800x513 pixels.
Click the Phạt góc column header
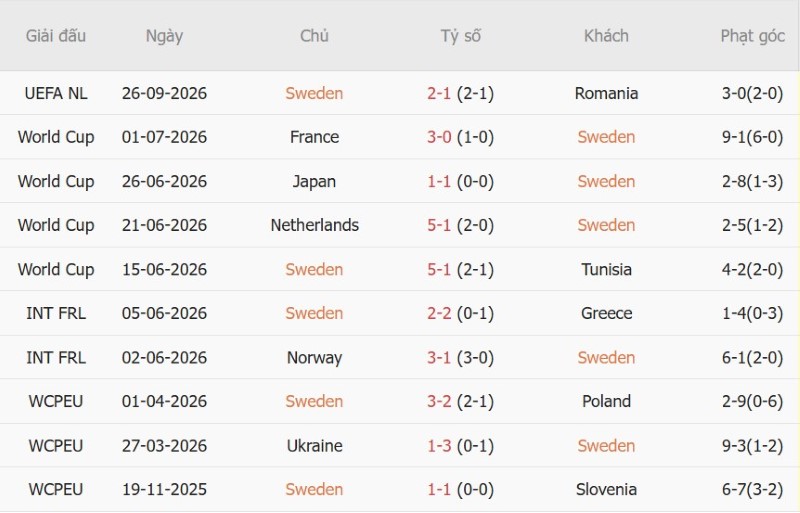point(752,36)
